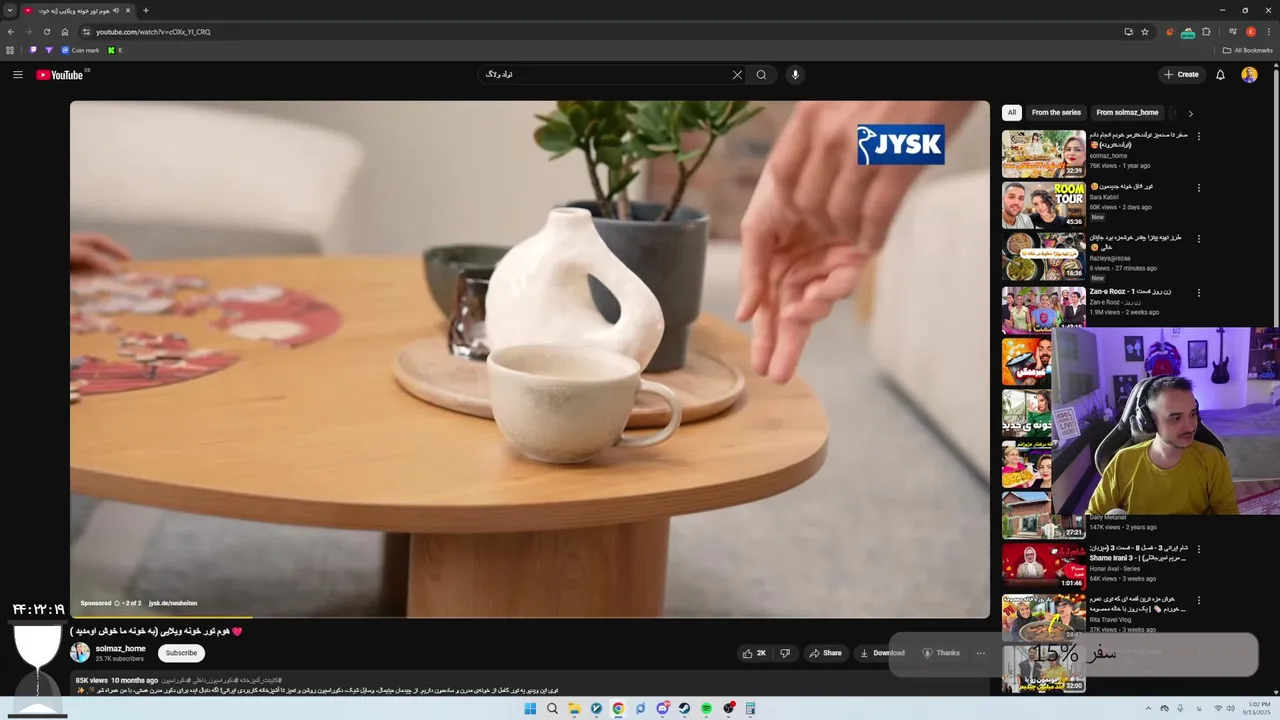This screenshot has height=720, width=1280.
Task: Open the Kick K bookmark
Action: tap(115, 50)
